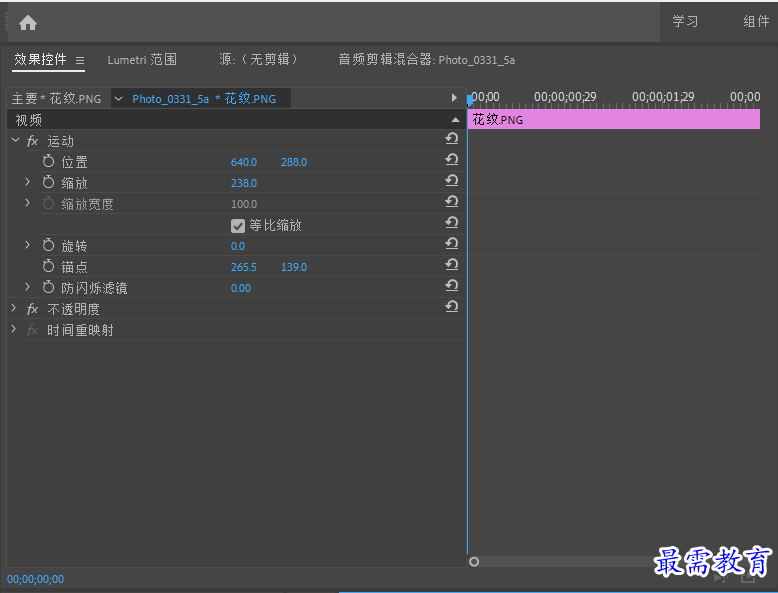Click the 00;00;01;29 ruler mark
778x593 pixels.
(x=663, y=97)
